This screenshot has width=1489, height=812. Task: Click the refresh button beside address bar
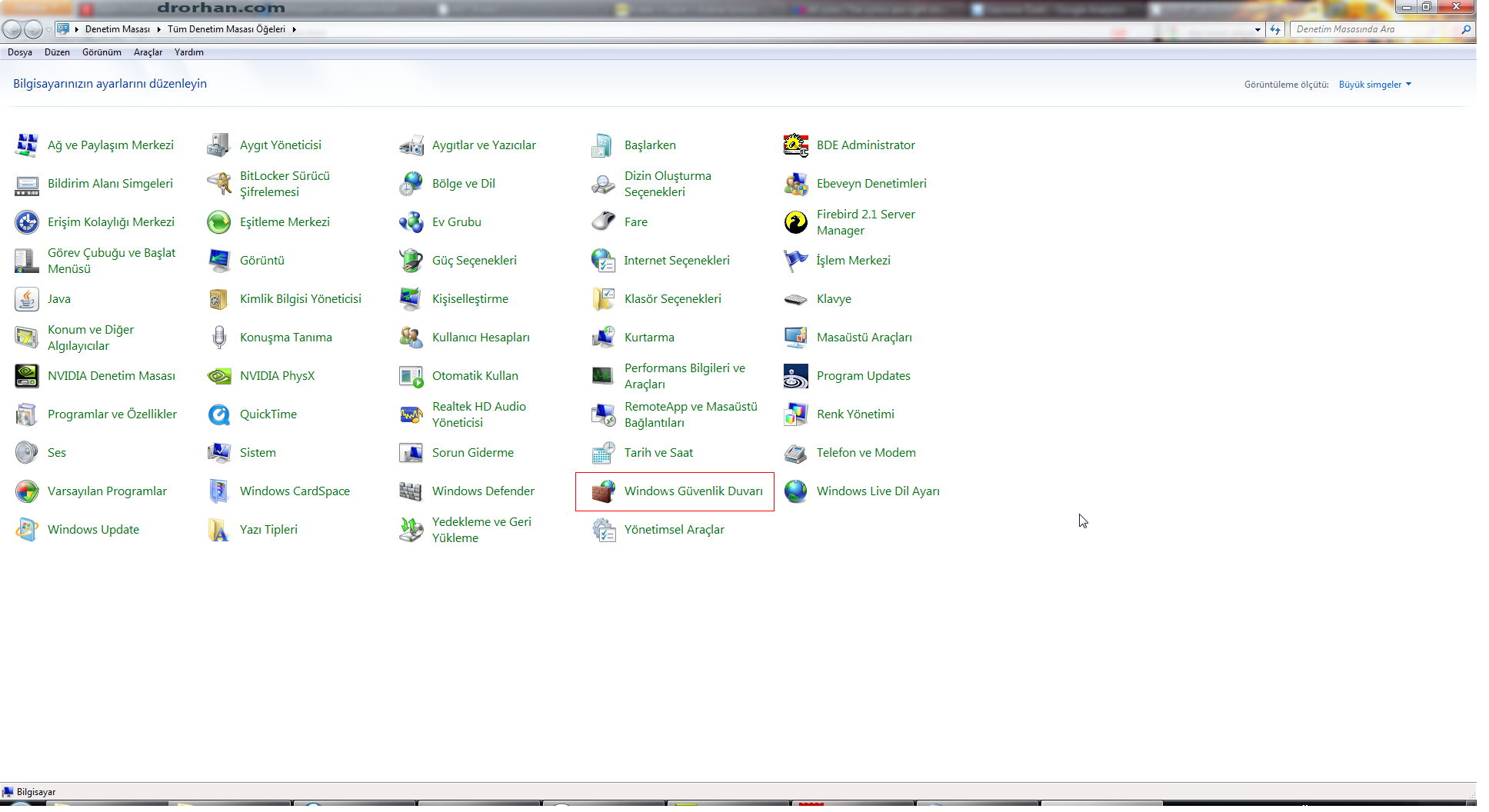pyautogui.click(x=1276, y=30)
